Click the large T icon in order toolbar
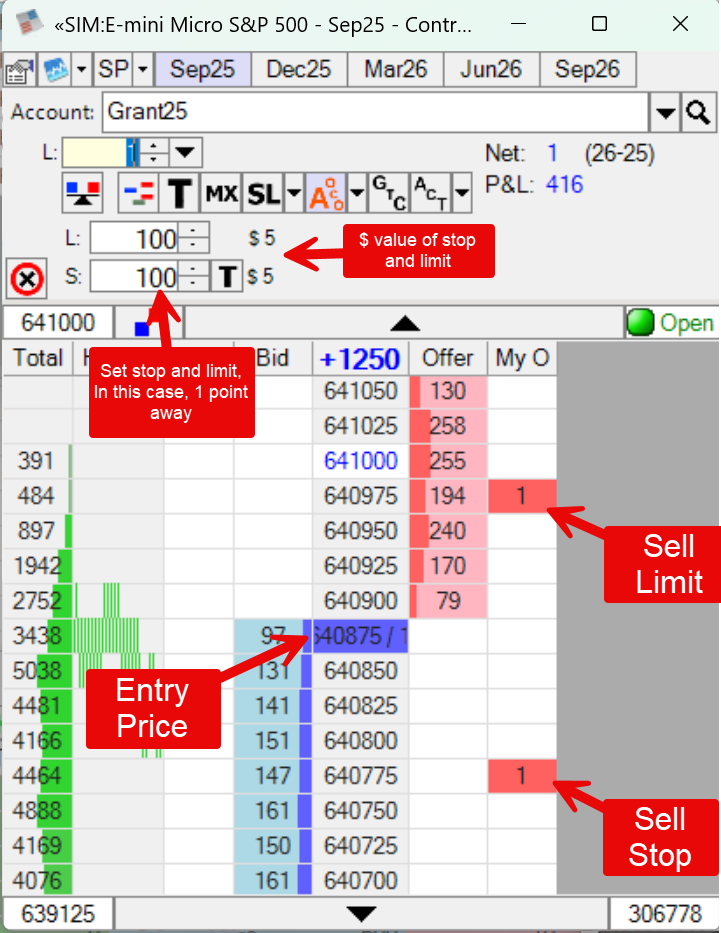 pyautogui.click(x=179, y=192)
